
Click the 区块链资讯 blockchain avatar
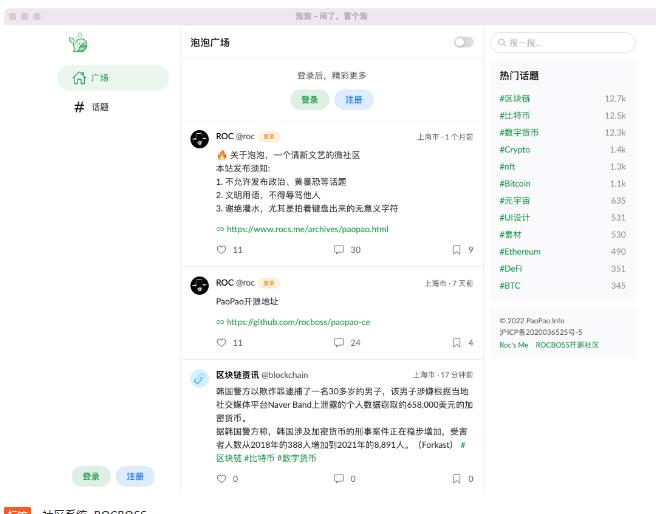(200, 378)
